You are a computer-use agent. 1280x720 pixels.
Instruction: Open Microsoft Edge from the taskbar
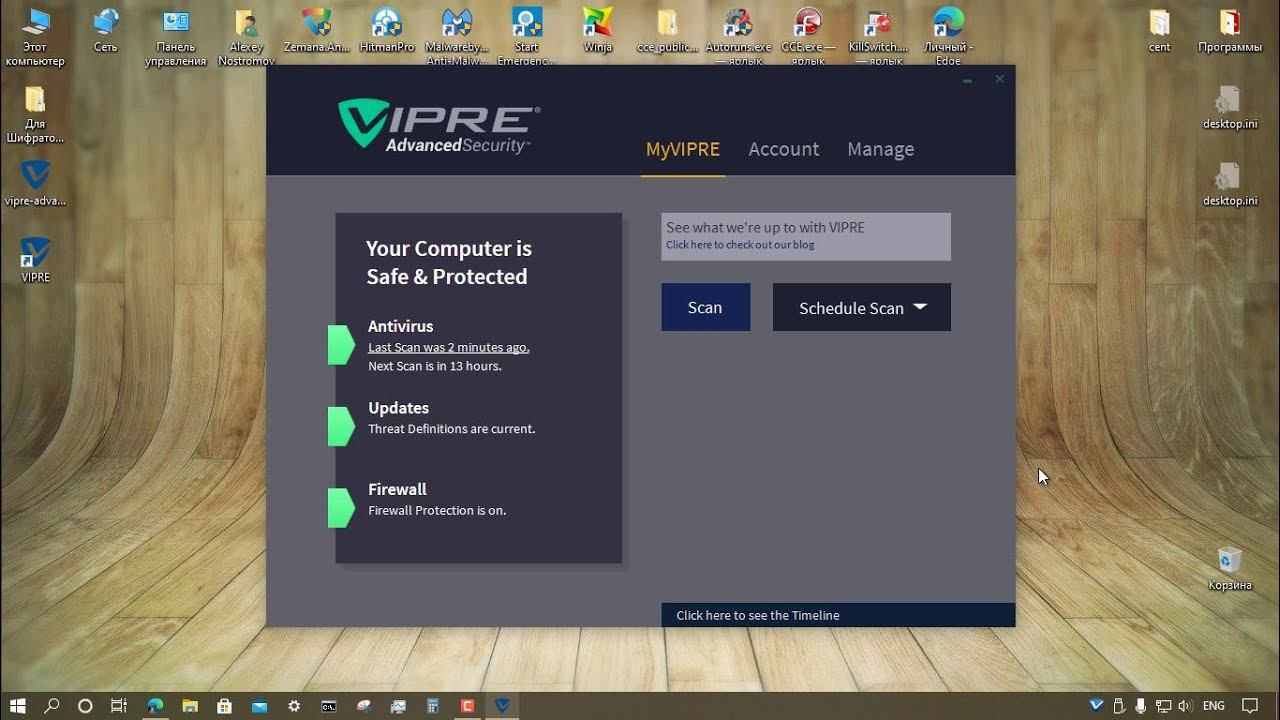pos(155,705)
